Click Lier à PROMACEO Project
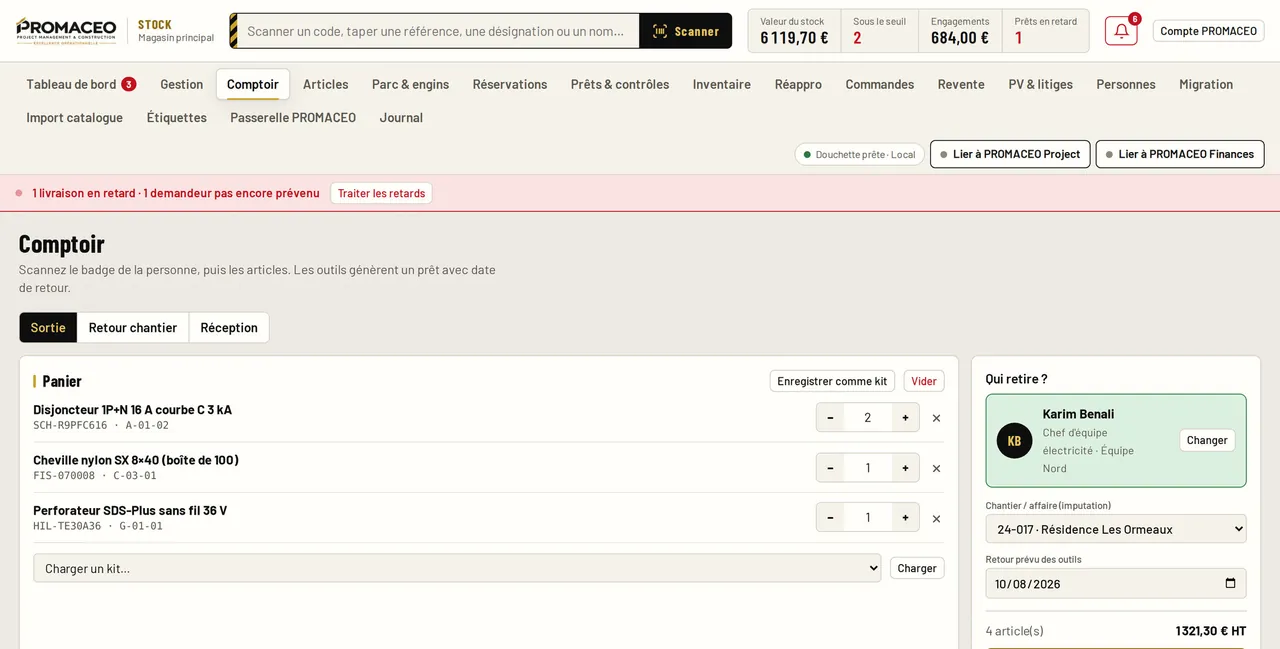 point(1010,154)
